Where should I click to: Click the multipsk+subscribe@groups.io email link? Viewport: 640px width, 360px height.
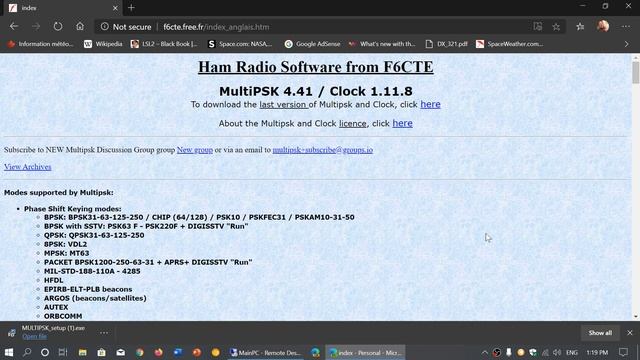(x=322, y=150)
